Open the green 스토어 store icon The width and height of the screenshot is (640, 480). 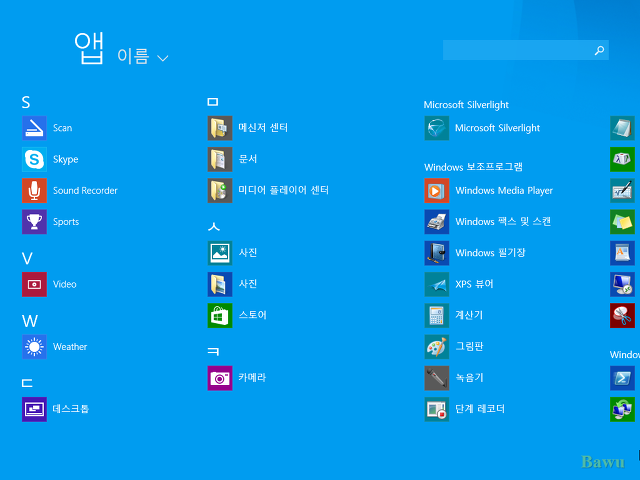(x=220, y=315)
